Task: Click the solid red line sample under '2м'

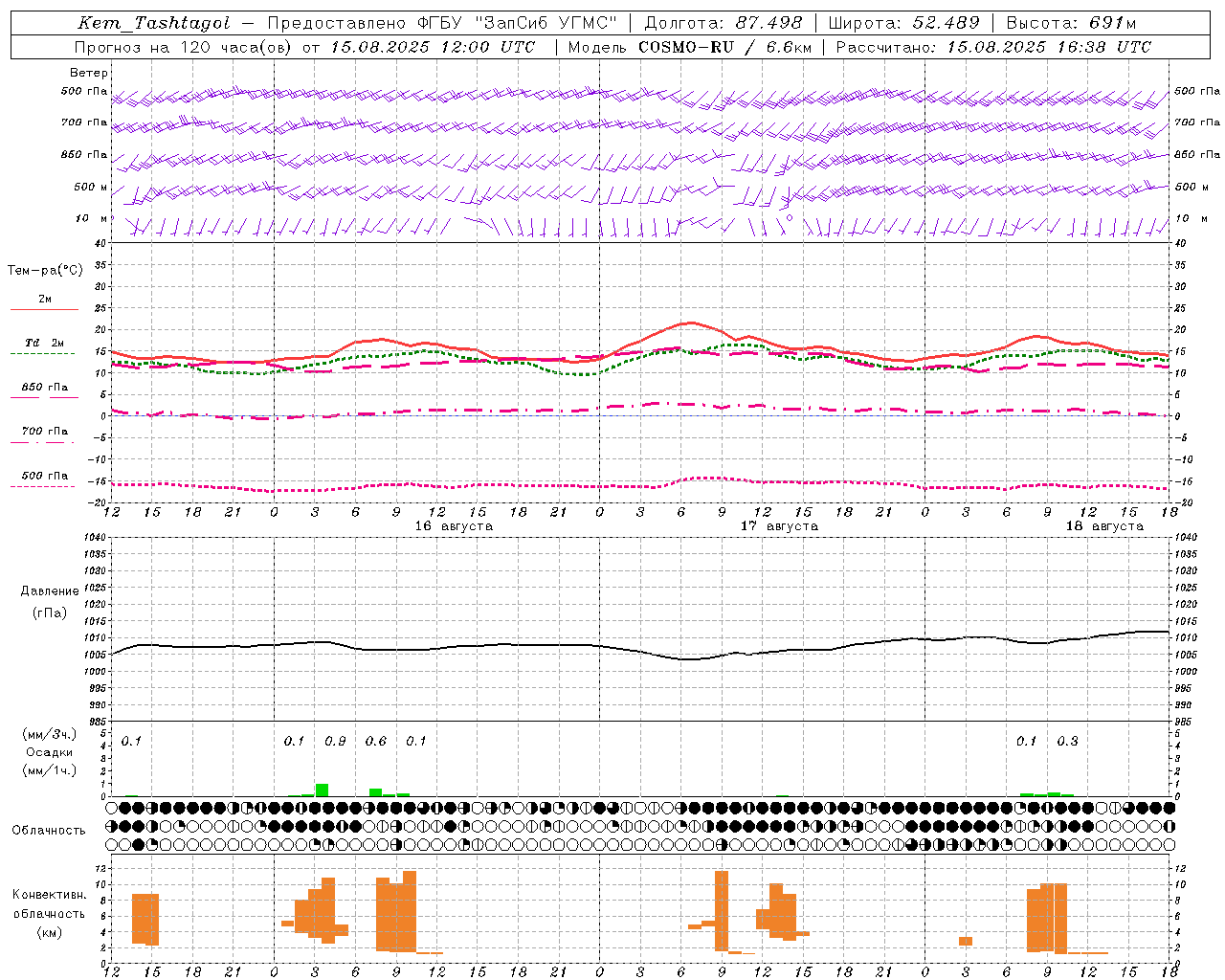Action: pos(44,309)
